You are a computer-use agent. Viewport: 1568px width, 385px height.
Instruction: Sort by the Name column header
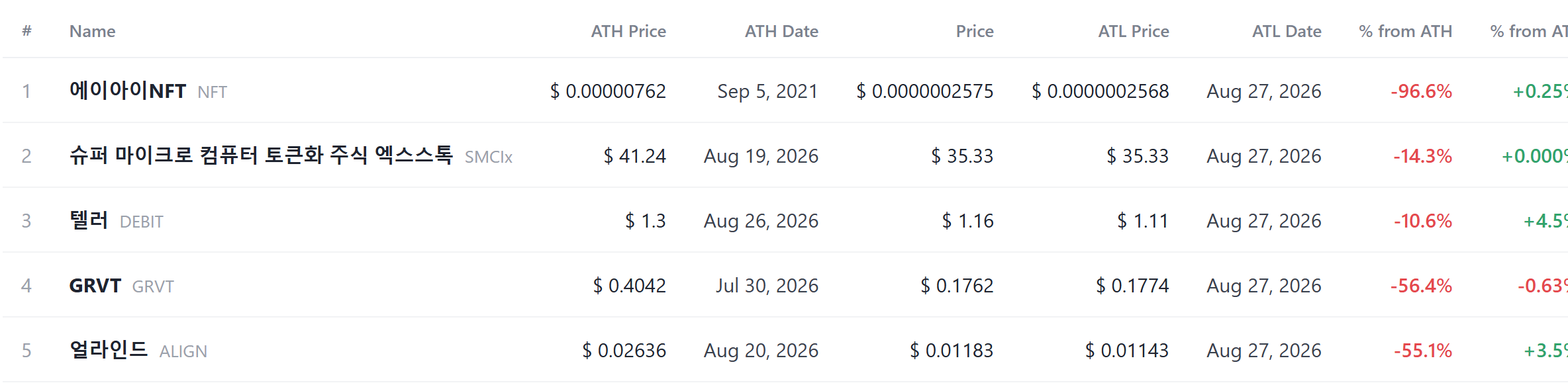(92, 31)
